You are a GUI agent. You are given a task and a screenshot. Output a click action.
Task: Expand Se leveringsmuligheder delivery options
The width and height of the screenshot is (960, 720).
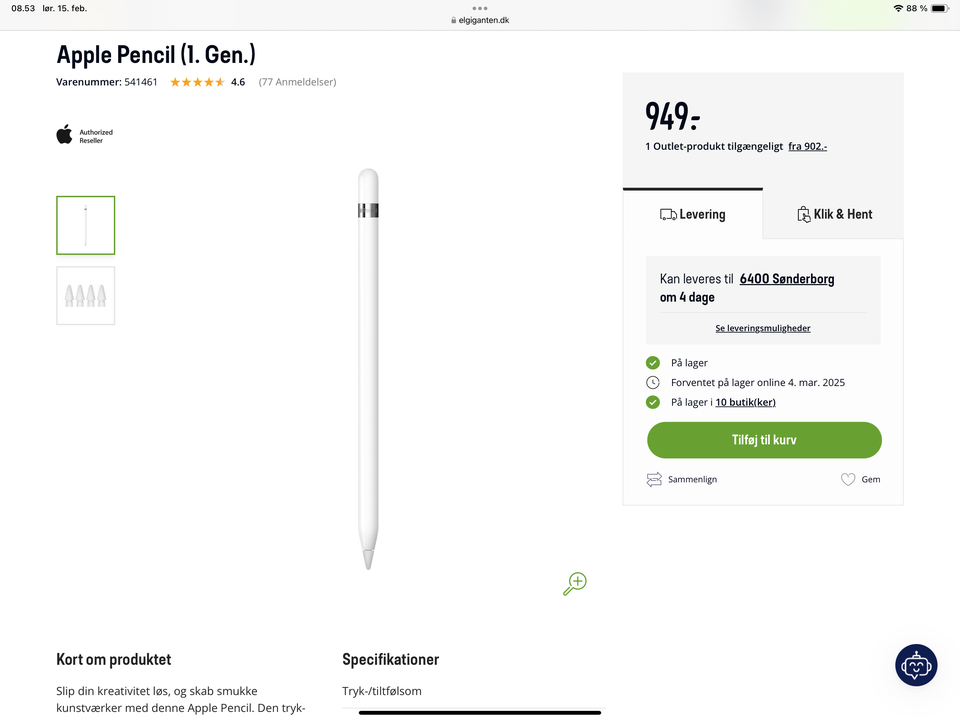(x=763, y=328)
